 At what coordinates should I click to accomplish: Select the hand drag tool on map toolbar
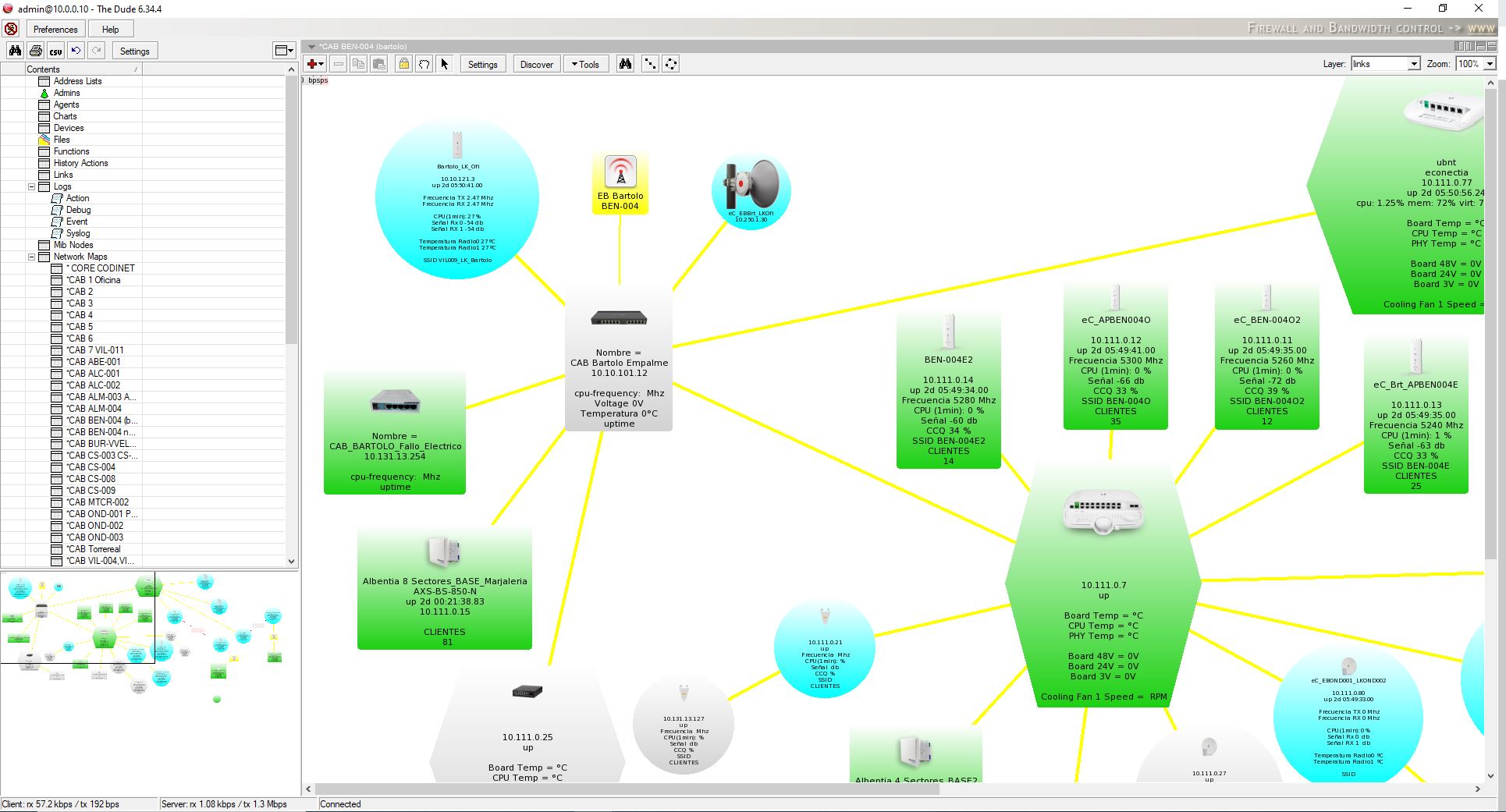pyautogui.click(x=424, y=64)
